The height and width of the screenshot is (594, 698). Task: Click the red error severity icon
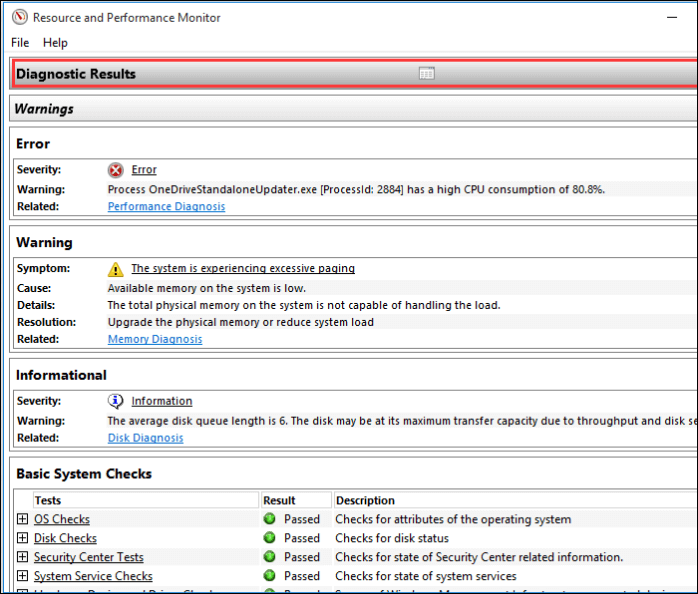coord(116,170)
